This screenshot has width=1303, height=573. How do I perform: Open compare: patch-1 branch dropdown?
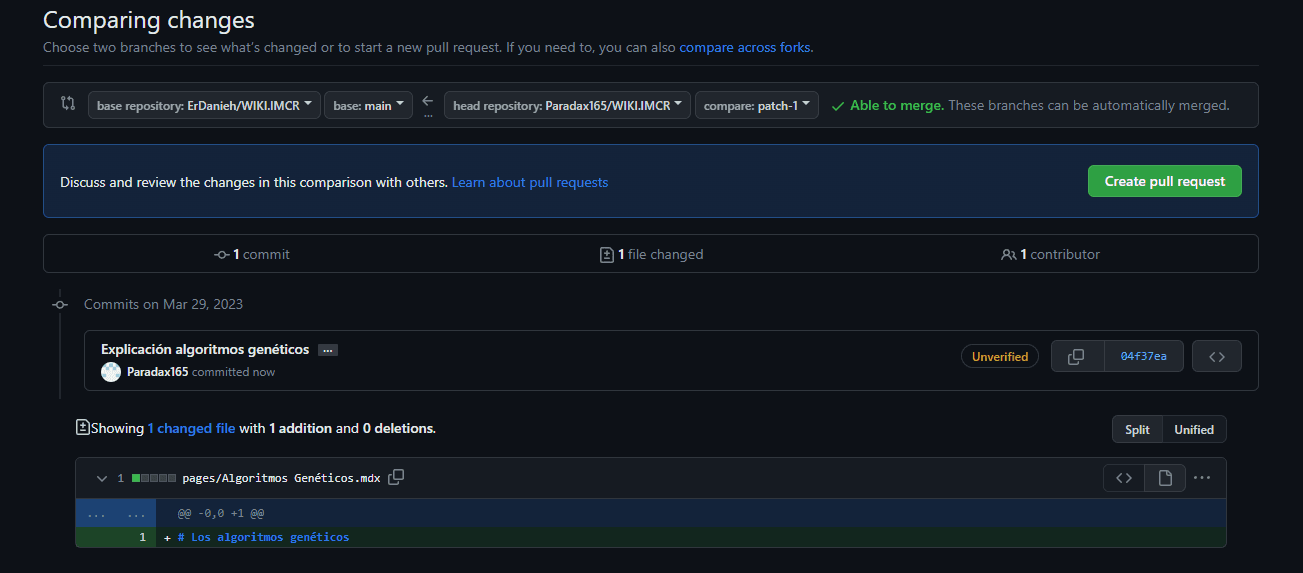(x=756, y=105)
